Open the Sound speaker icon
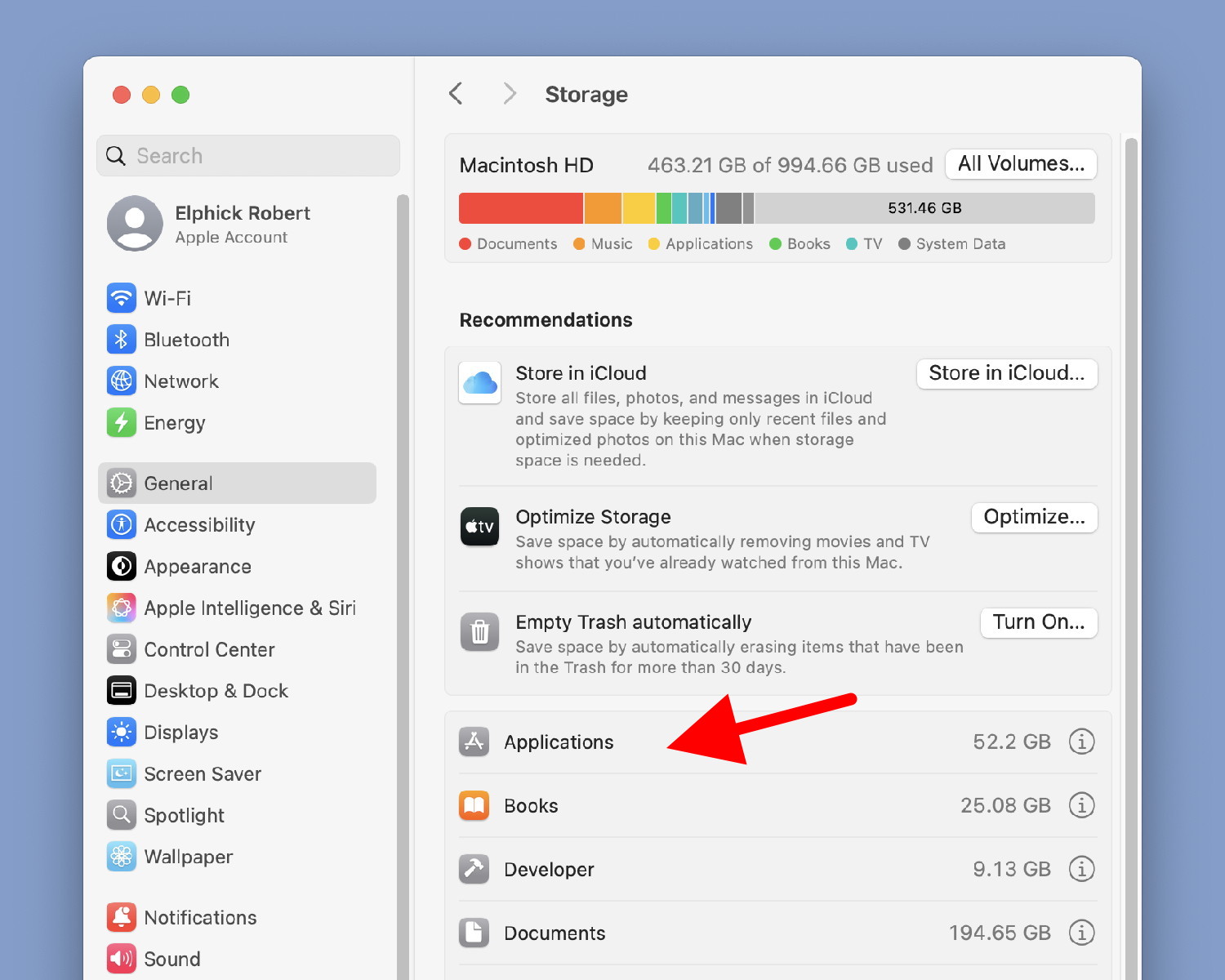1225x980 pixels. pyautogui.click(x=122, y=959)
